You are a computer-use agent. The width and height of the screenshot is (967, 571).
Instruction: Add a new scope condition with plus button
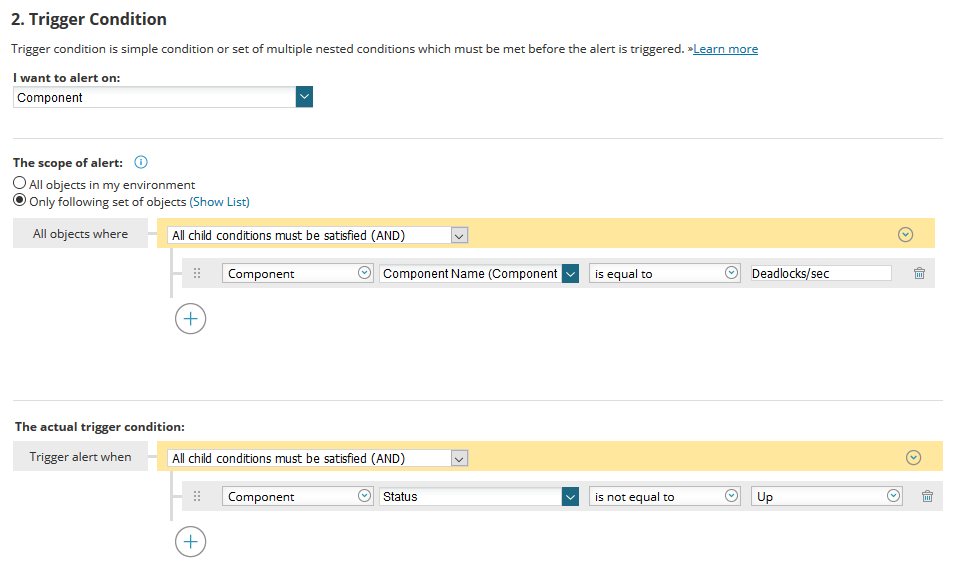pos(191,319)
